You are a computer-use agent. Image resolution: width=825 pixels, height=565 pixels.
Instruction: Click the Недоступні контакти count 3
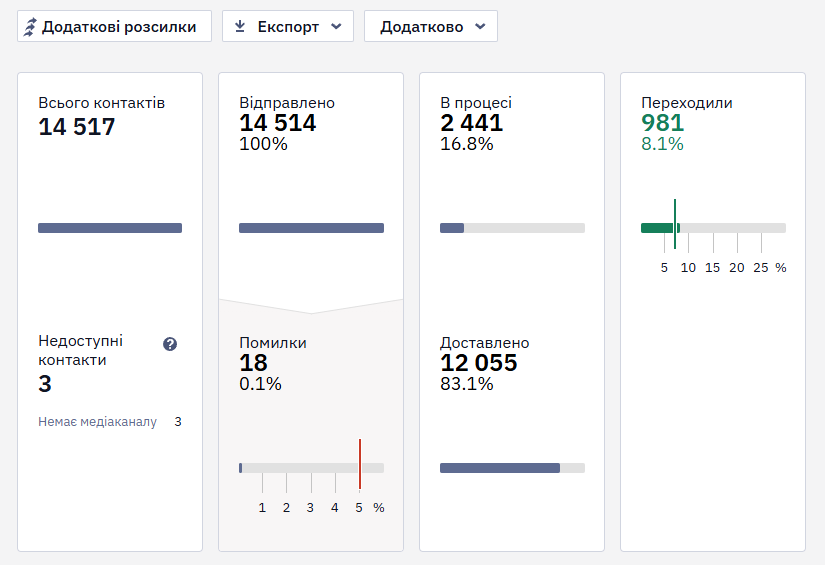tap(45, 384)
